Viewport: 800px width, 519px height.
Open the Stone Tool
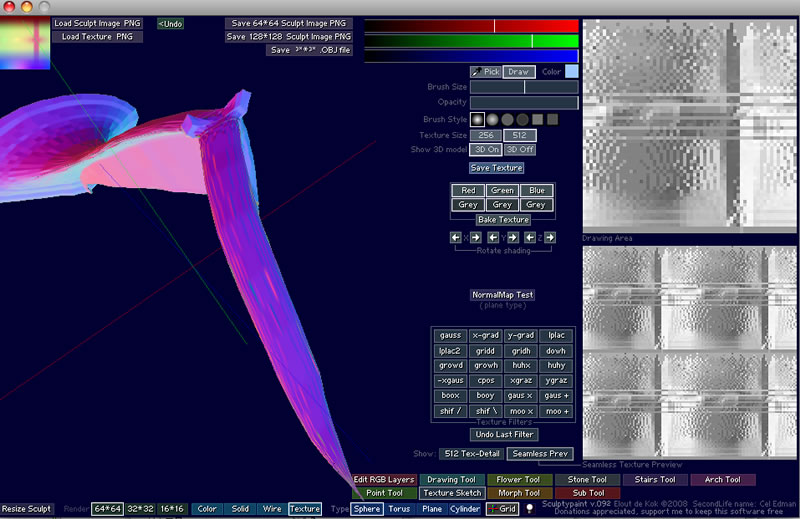click(x=587, y=480)
